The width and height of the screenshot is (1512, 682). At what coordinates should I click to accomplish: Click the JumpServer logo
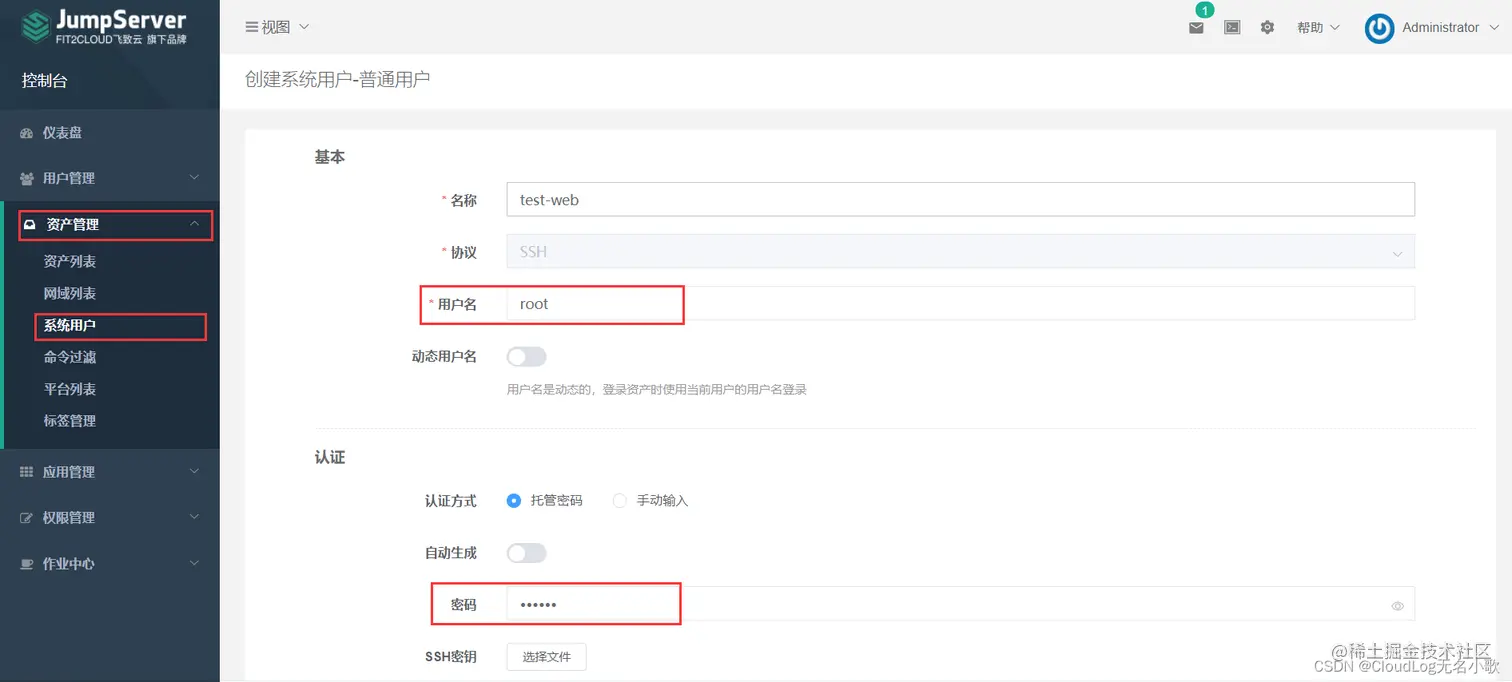pos(105,27)
